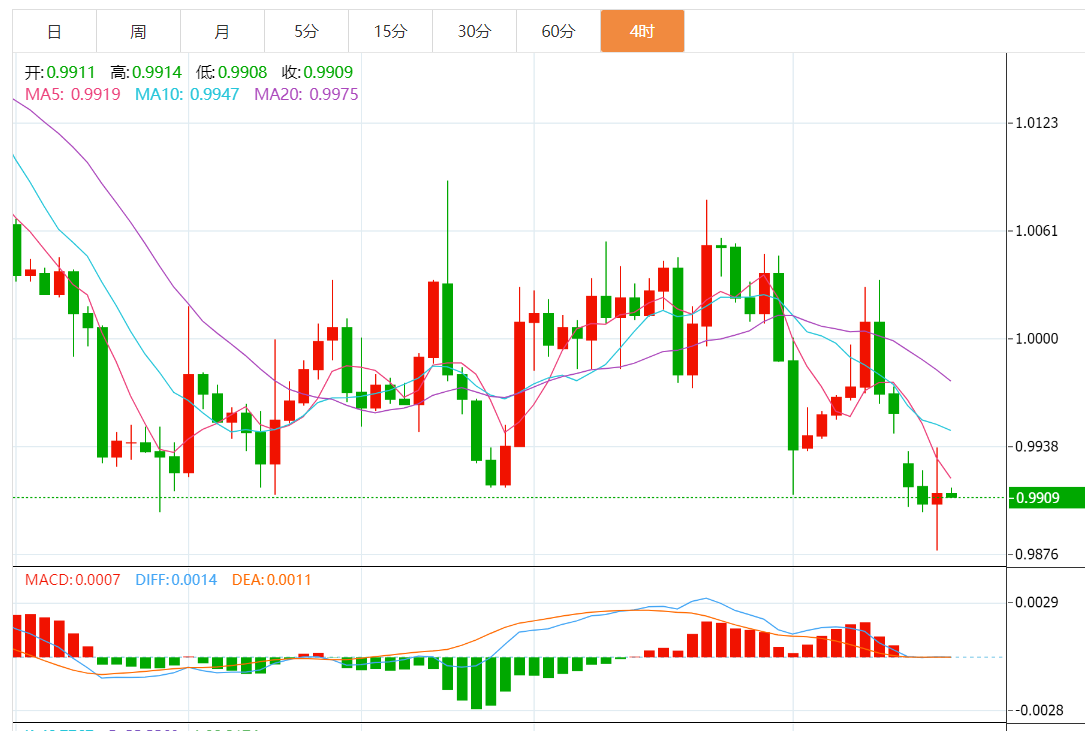Click the high price value 0.9914

coord(157,72)
